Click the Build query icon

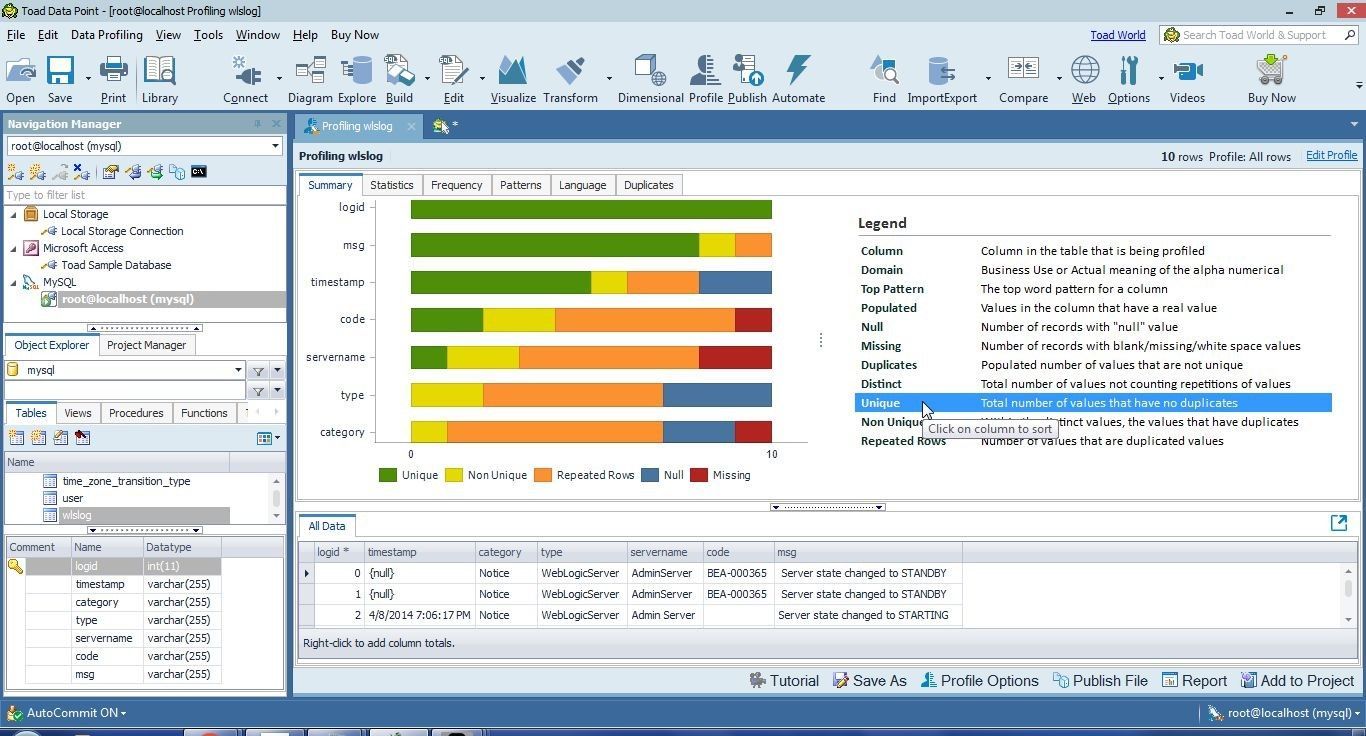click(x=399, y=79)
